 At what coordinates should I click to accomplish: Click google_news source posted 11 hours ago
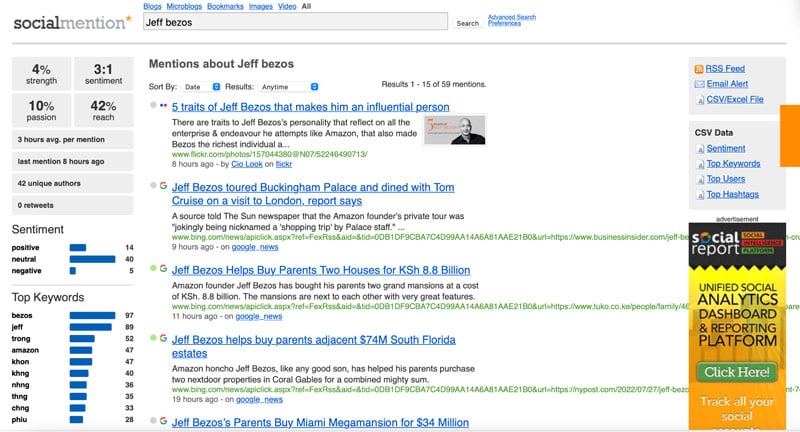tap(259, 316)
